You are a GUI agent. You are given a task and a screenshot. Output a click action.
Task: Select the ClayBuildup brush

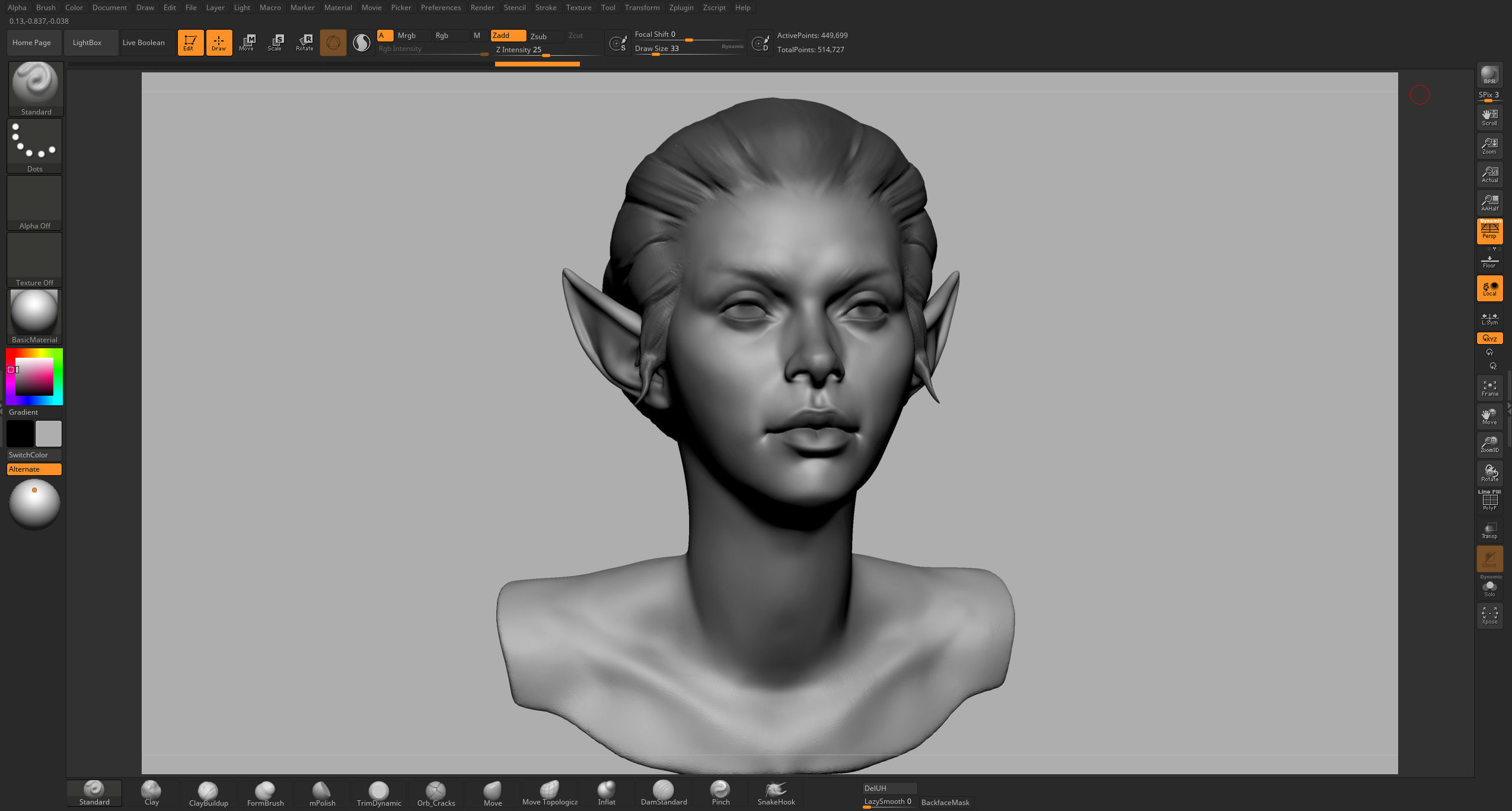(208, 794)
